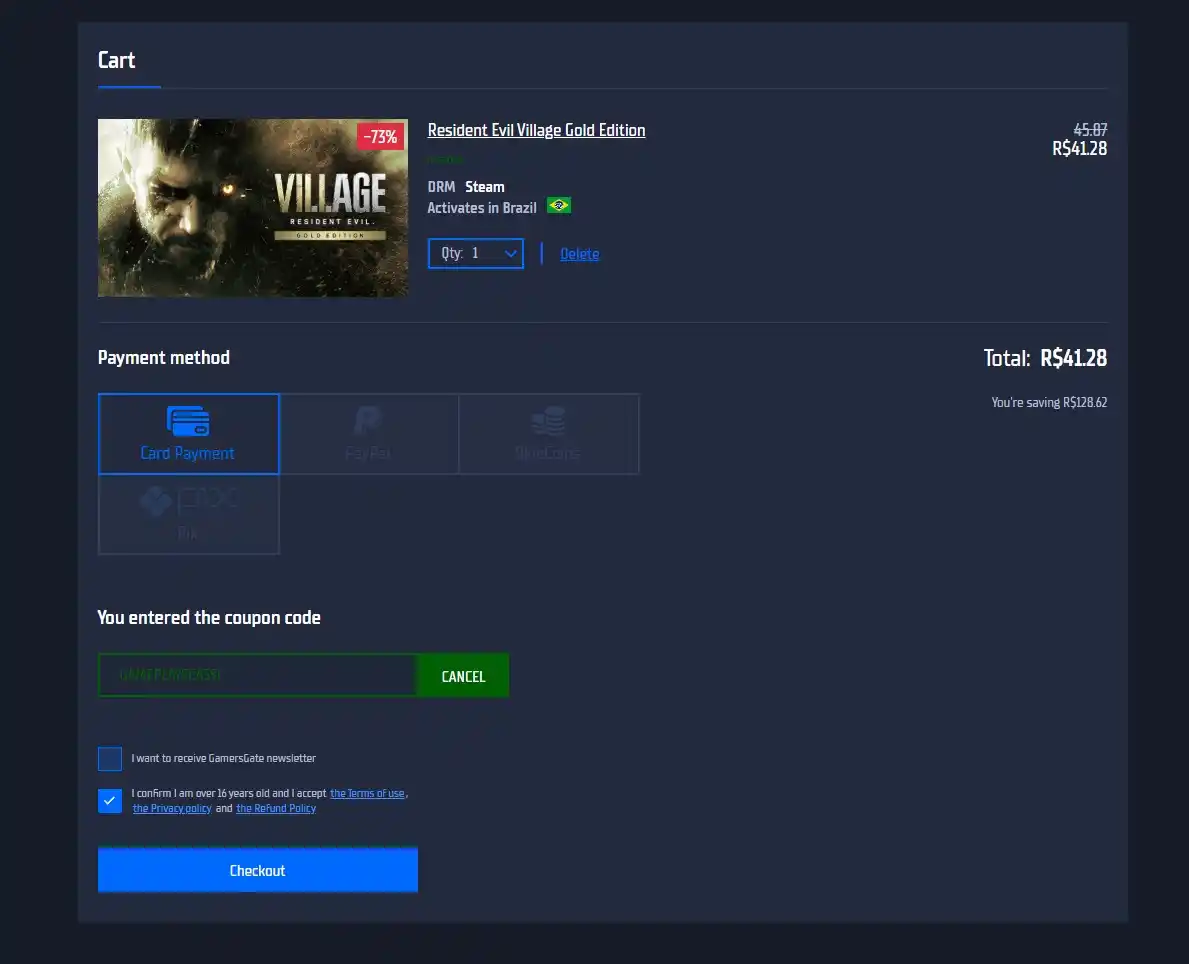Click the coupon code input field
This screenshot has width=1189, height=964.
pyautogui.click(x=257, y=675)
